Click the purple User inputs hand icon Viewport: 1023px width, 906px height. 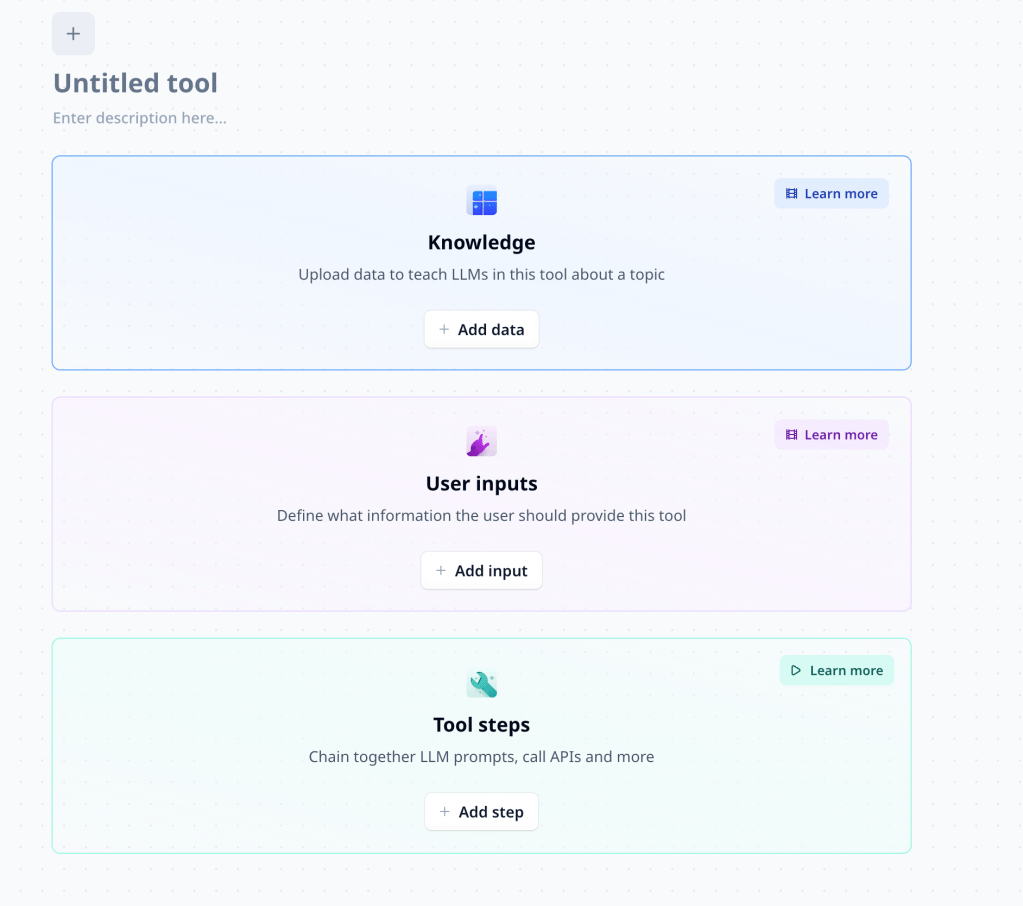pos(482,442)
